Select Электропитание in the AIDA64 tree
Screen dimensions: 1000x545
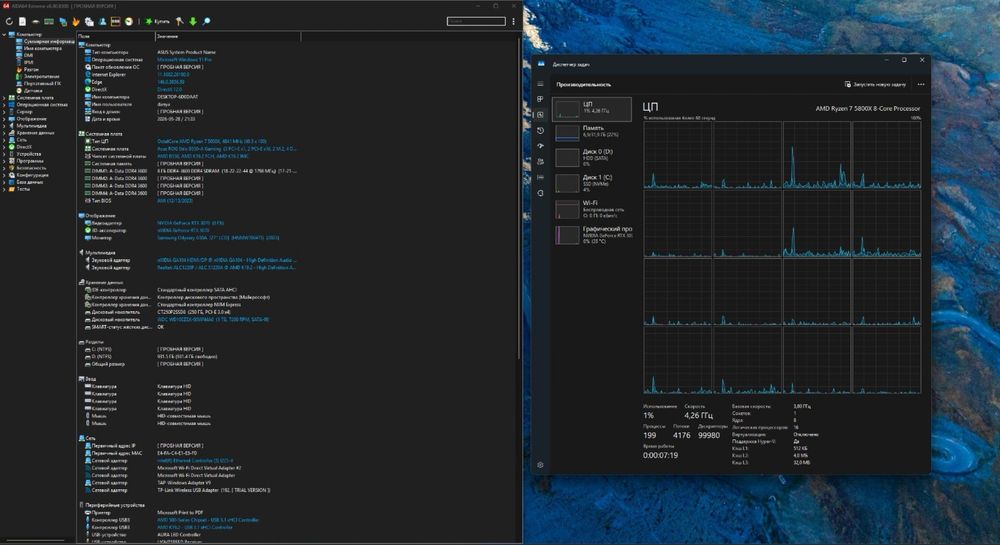(x=38, y=76)
